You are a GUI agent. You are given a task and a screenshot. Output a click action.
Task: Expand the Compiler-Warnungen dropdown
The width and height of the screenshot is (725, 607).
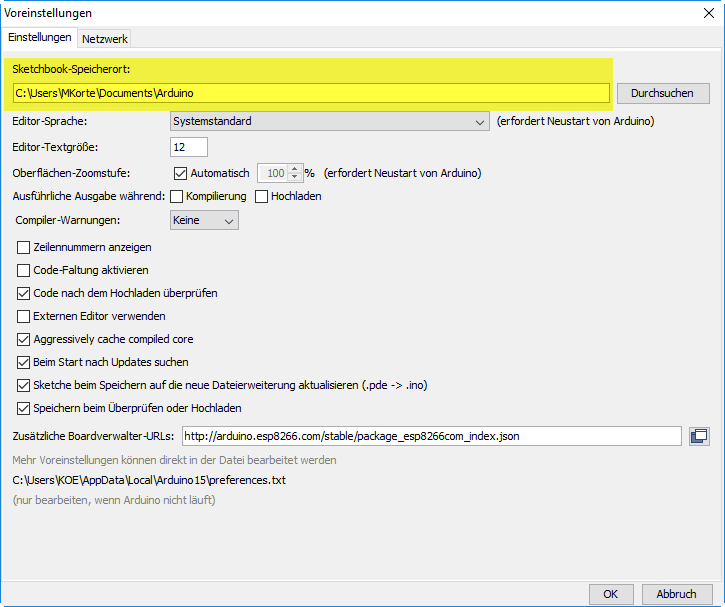pyautogui.click(x=204, y=219)
